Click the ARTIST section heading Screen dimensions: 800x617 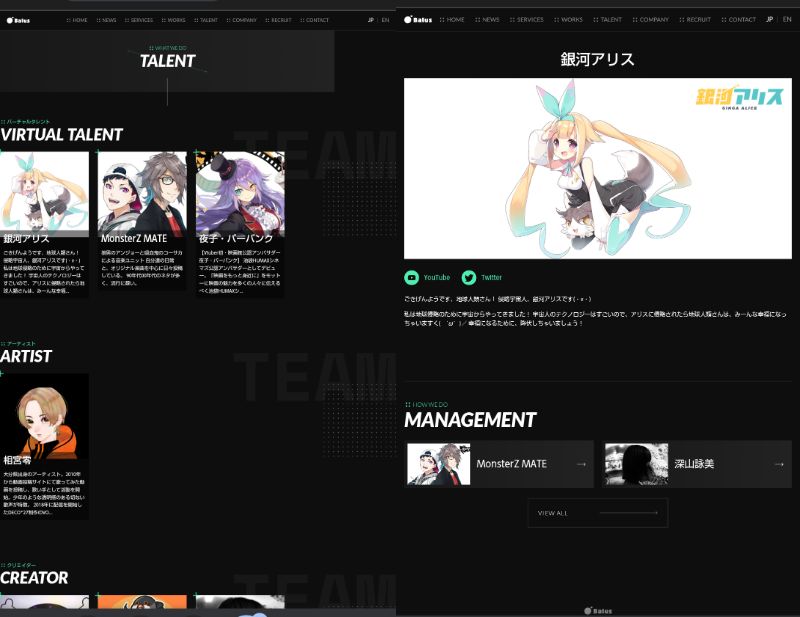click(x=26, y=356)
